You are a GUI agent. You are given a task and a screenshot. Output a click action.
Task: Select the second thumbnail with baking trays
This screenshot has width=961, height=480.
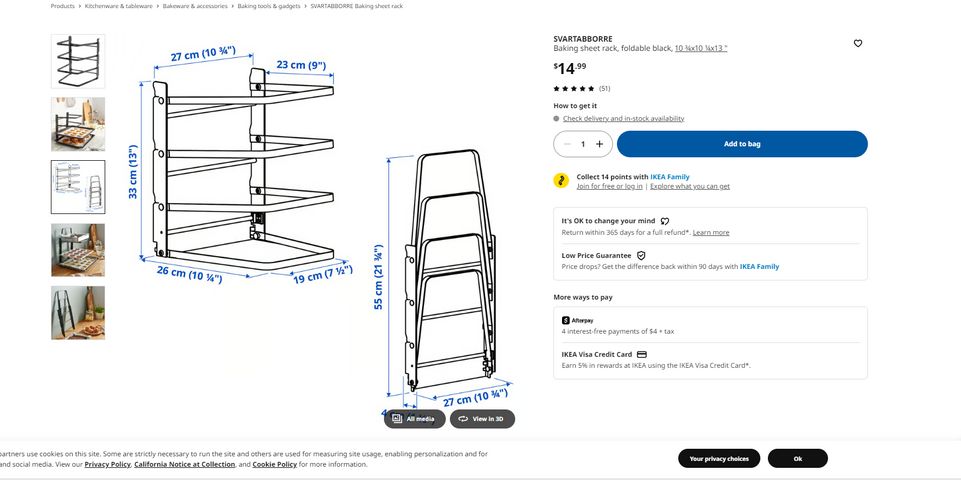point(78,124)
